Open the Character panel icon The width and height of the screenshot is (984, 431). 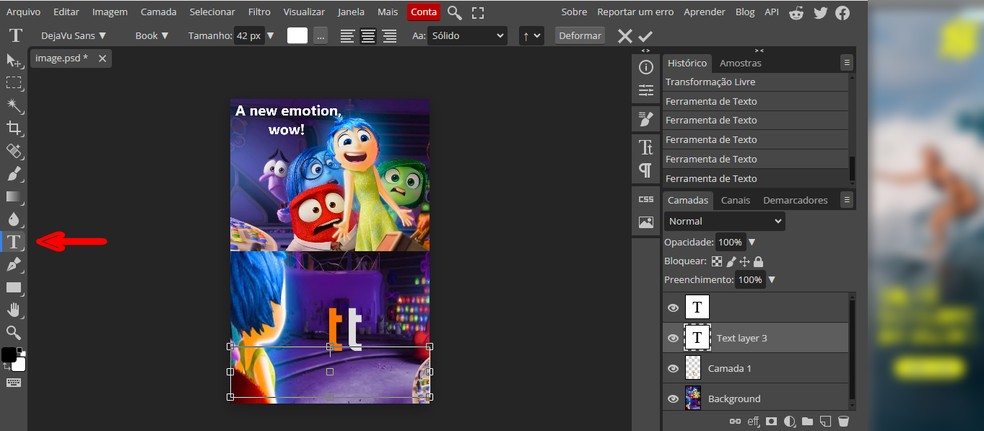(646, 147)
